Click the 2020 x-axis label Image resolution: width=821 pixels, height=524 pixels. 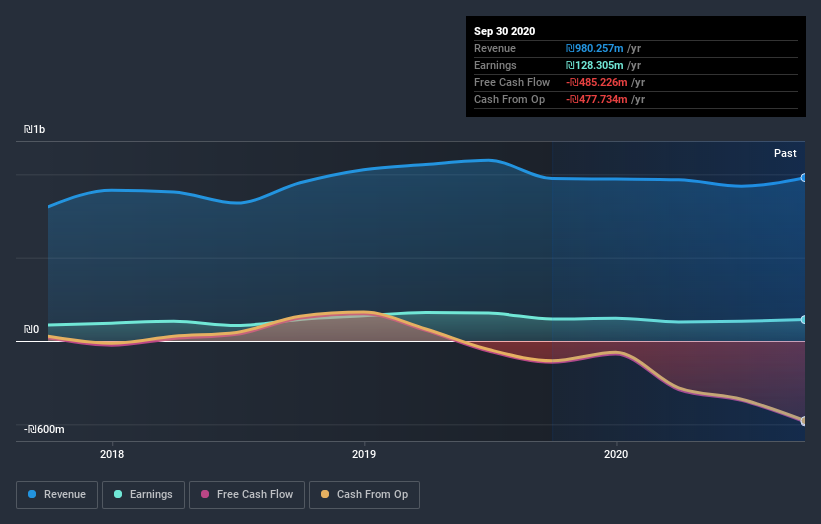click(616, 454)
